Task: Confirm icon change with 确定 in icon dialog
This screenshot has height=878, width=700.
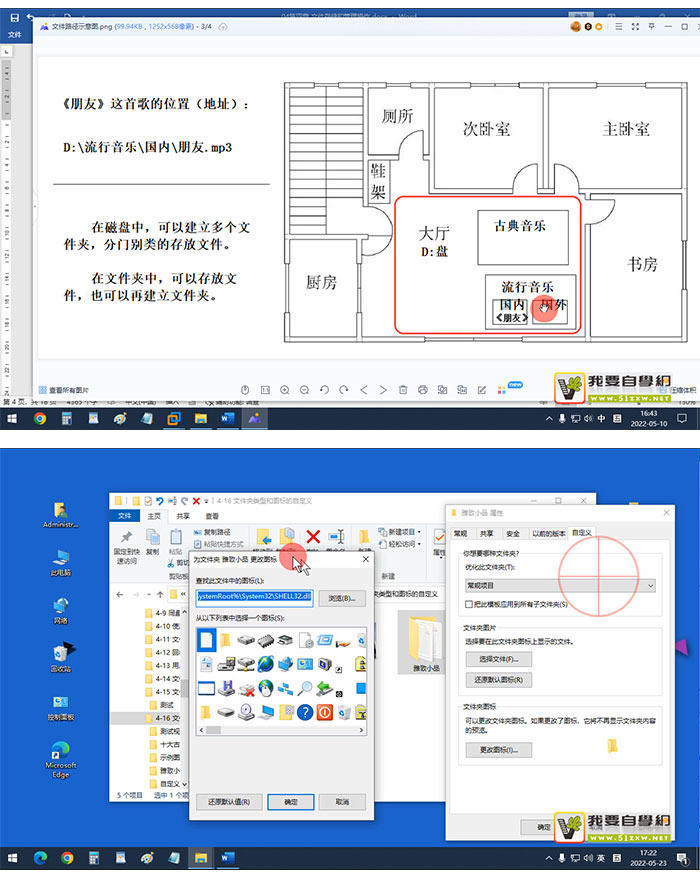Action: [x=291, y=802]
